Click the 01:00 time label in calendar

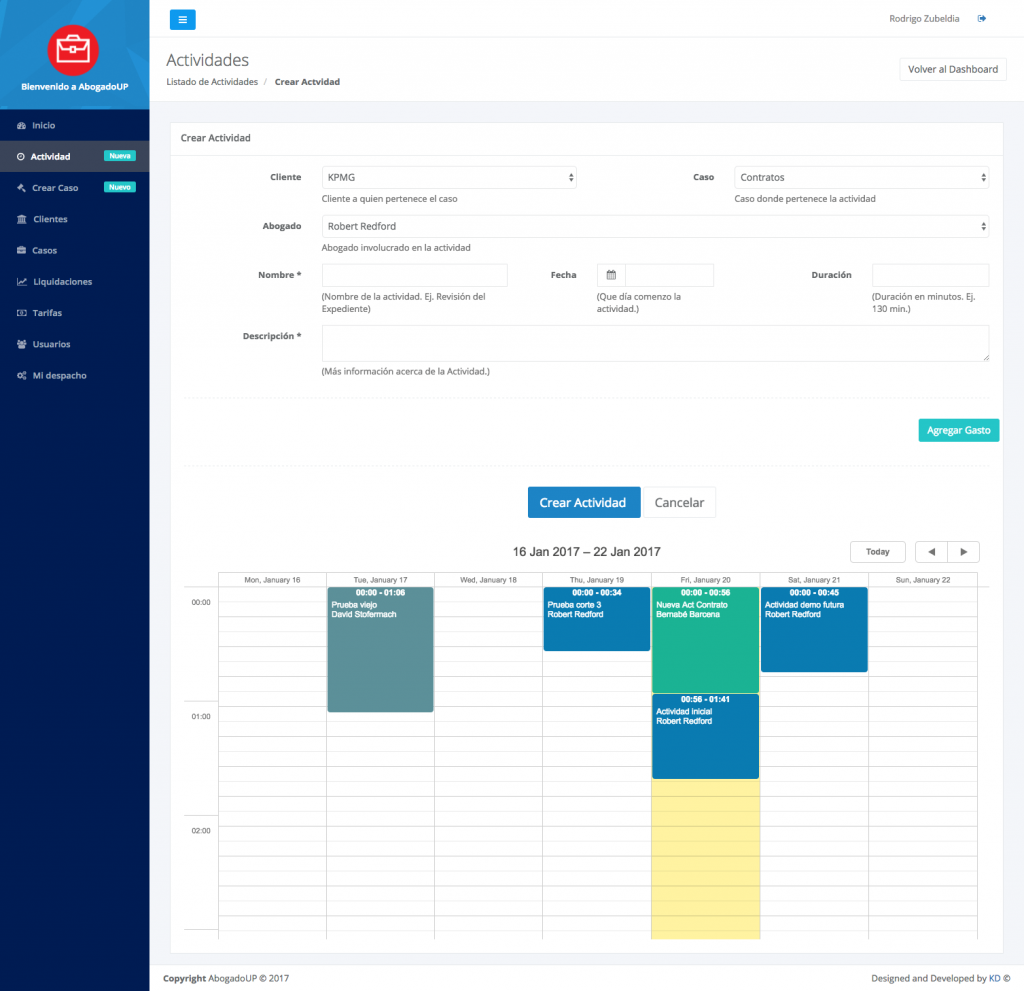point(201,717)
